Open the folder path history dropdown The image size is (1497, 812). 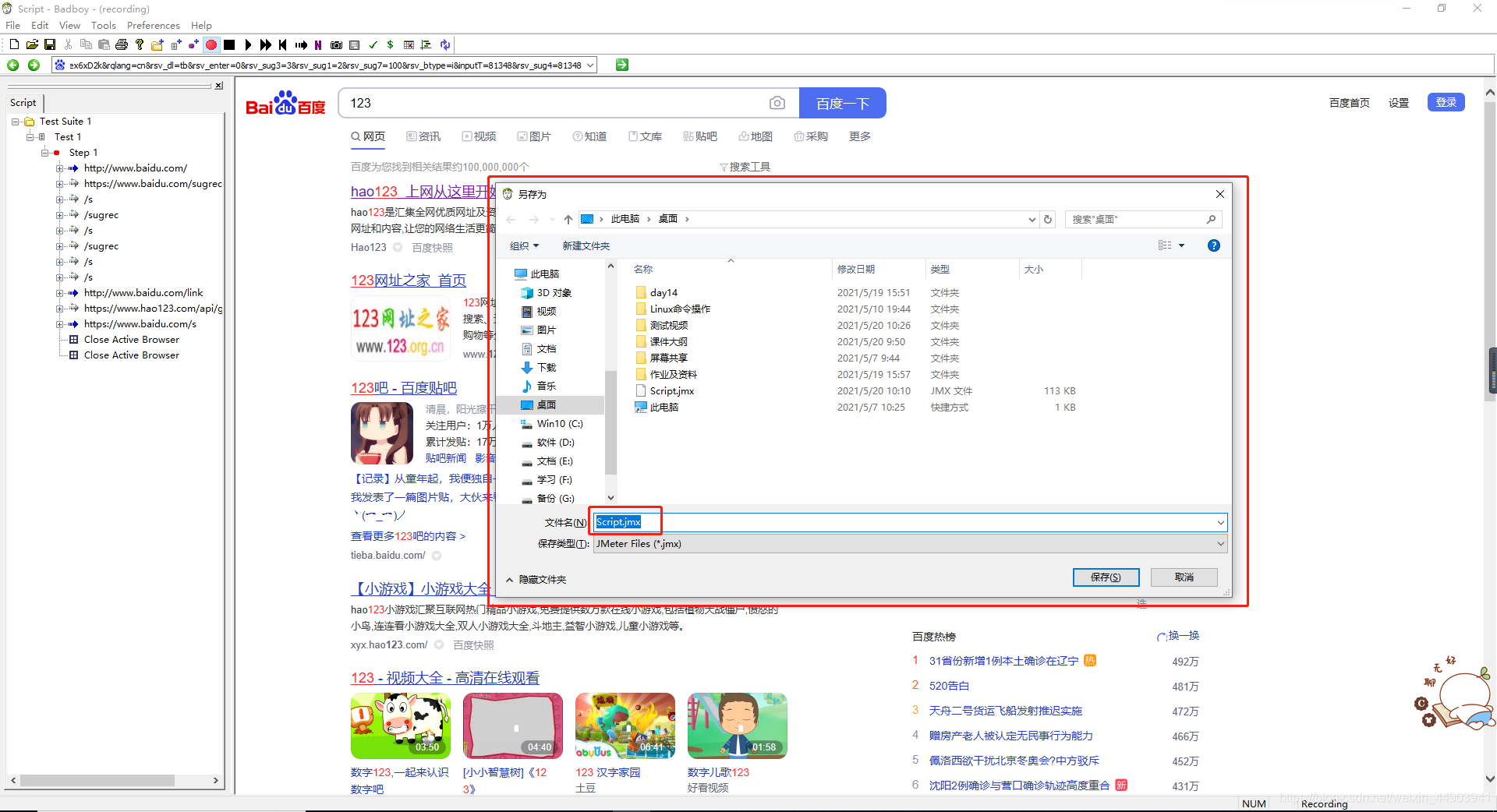coord(1032,219)
